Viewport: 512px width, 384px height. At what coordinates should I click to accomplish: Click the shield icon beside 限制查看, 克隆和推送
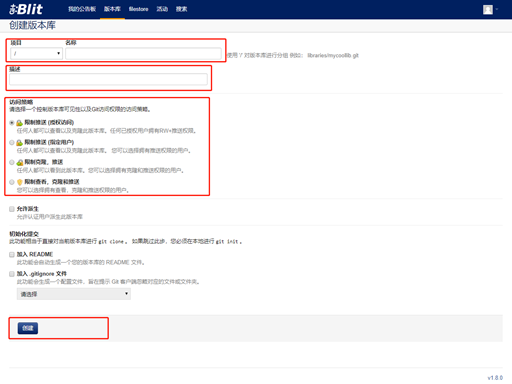pyautogui.click(x=20, y=182)
